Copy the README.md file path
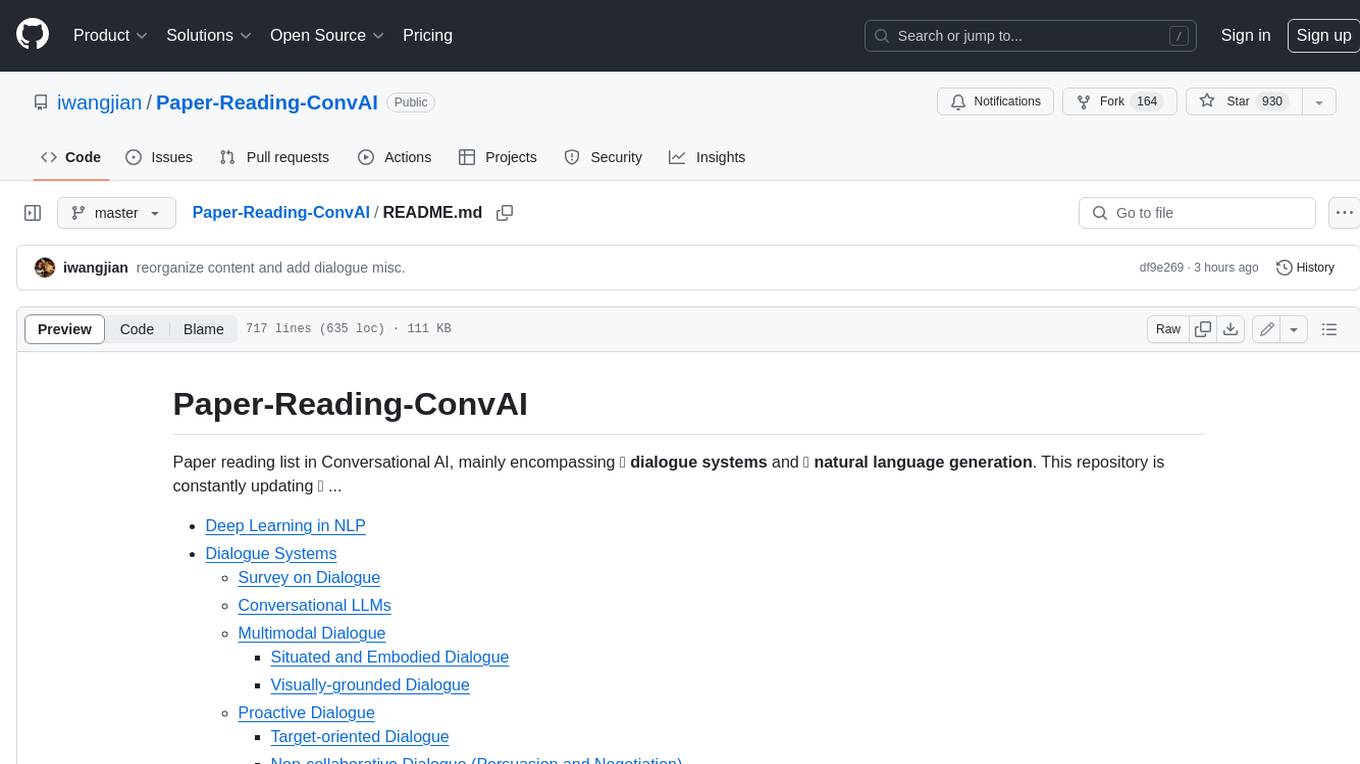The width and height of the screenshot is (1360, 764). click(x=505, y=213)
